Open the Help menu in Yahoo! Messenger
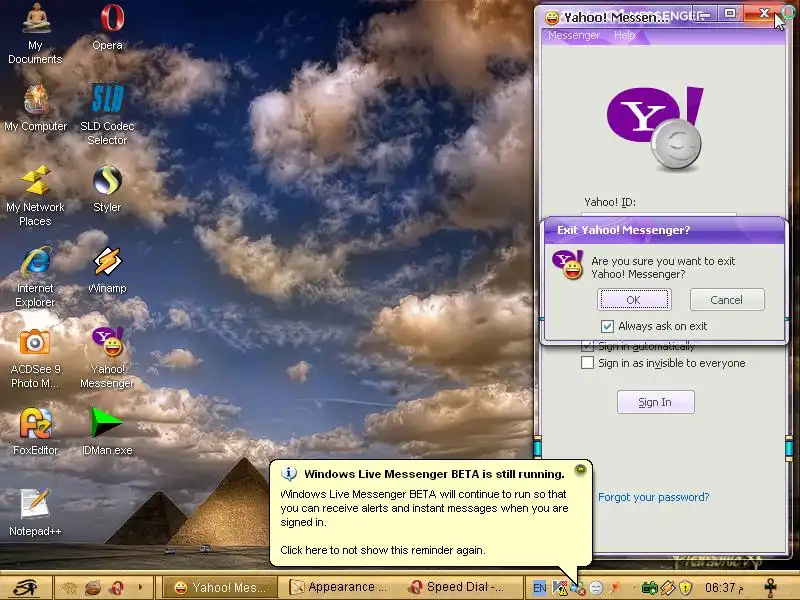The image size is (800, 600). [624, 35]
